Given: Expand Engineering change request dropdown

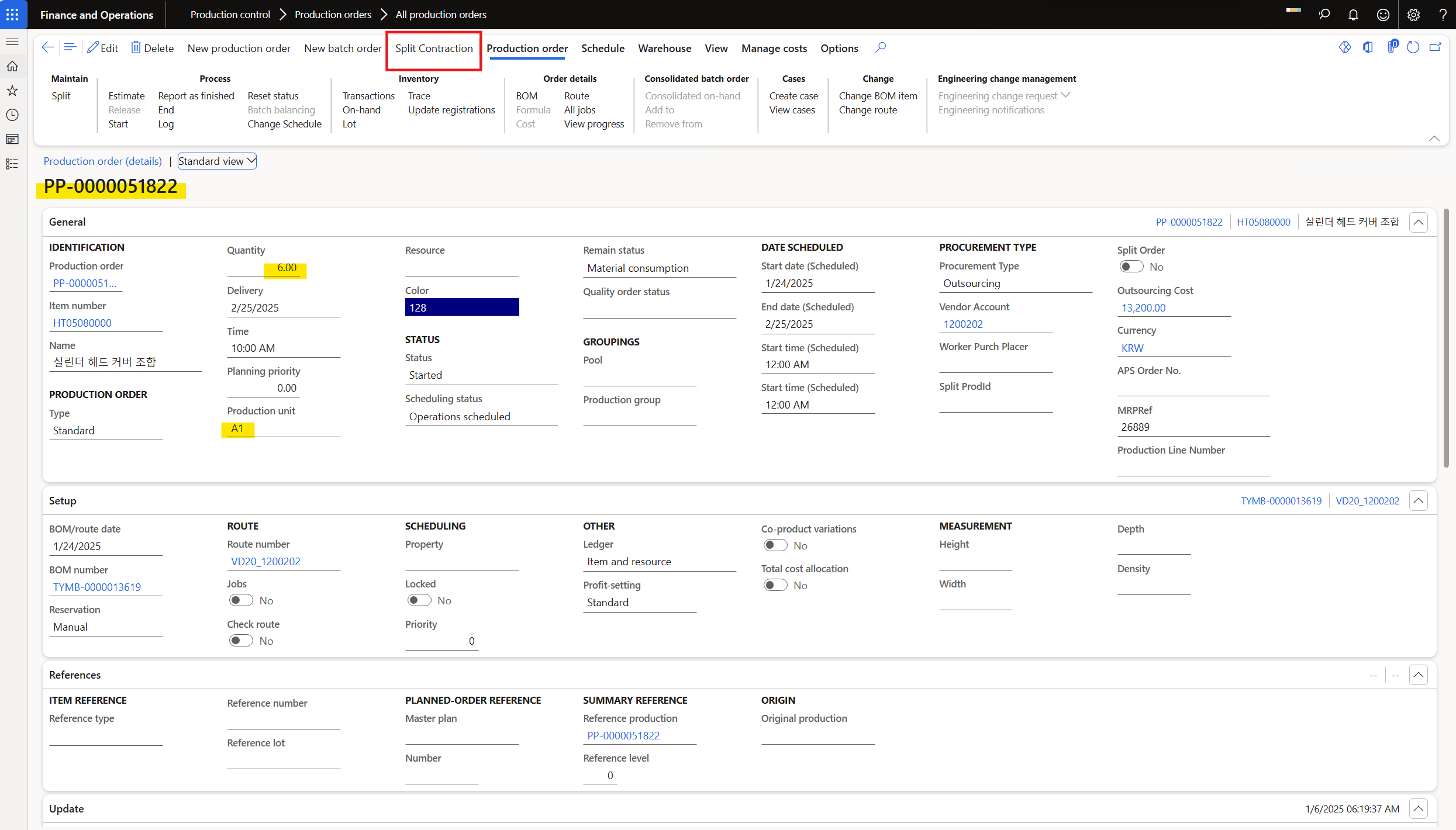Looking at the screenshot, I should point(1065,95).
